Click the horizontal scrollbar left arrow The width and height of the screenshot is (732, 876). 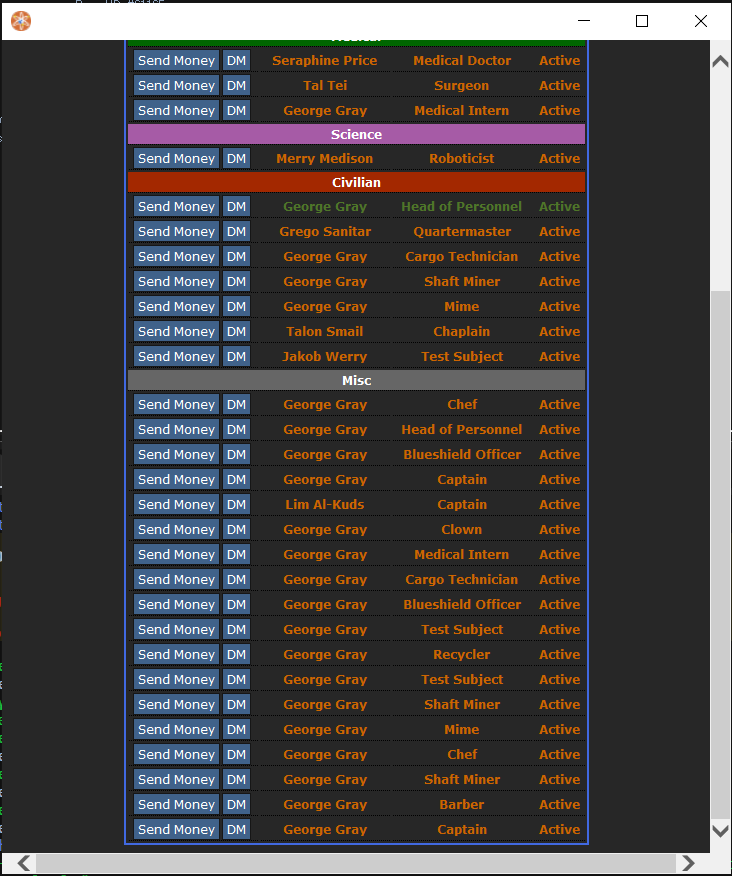click(x=24, y=863)
